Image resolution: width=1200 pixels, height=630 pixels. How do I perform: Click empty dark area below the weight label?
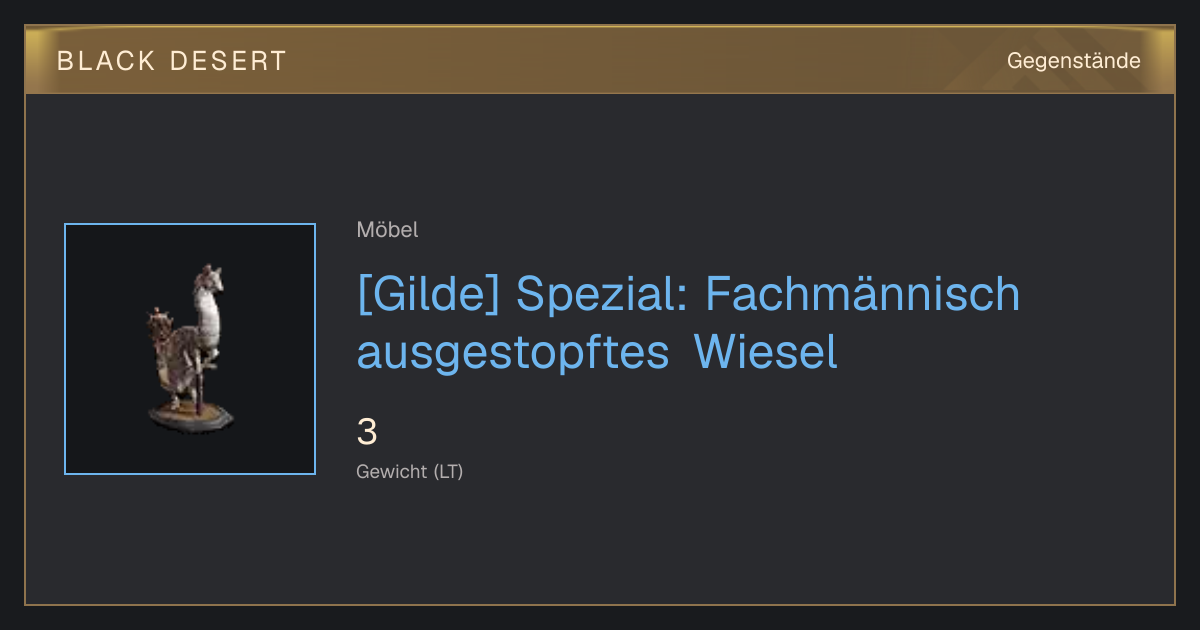point(600,545)
